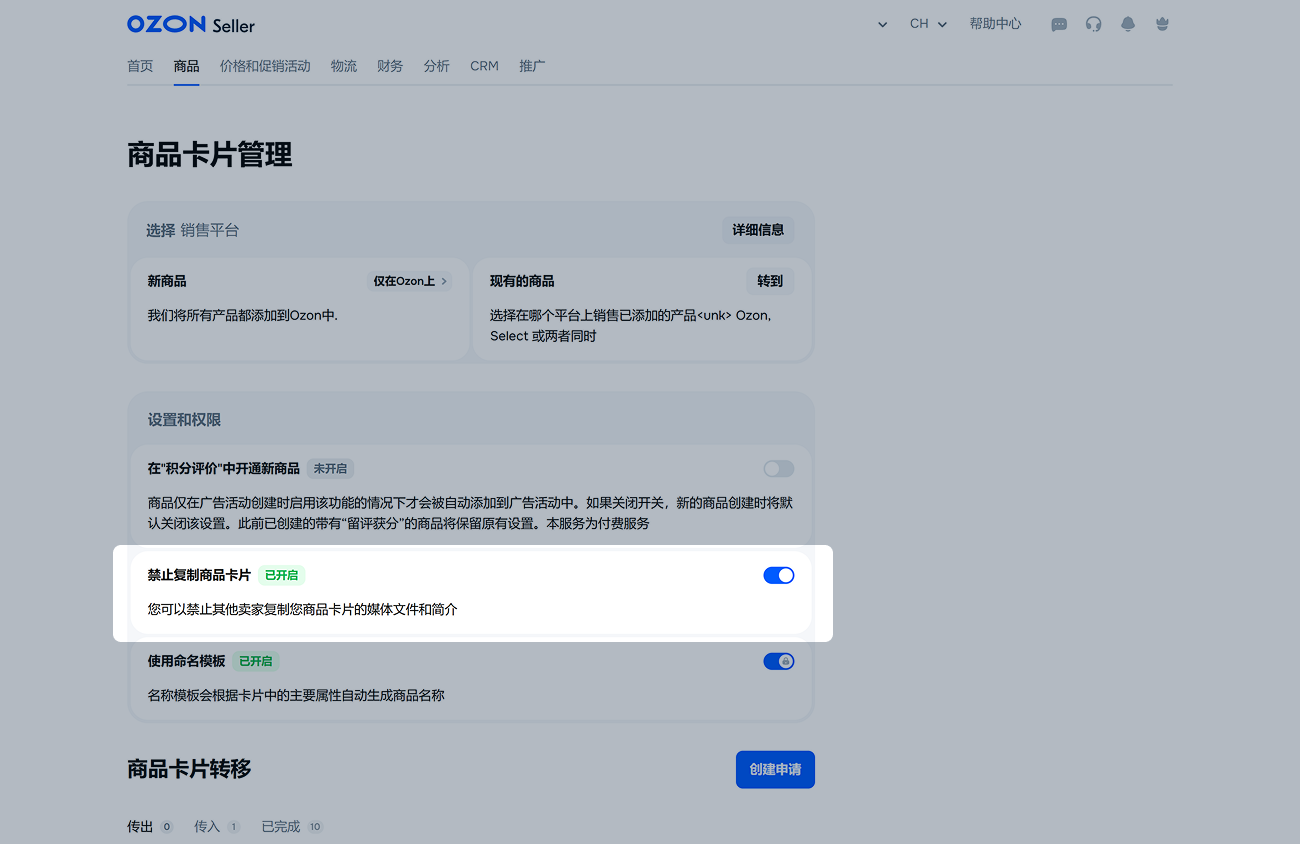The width and height of the screenshot is (1300, 844).
Task: Click the Ozon Seller logo
Action: (x=191, y=24)
